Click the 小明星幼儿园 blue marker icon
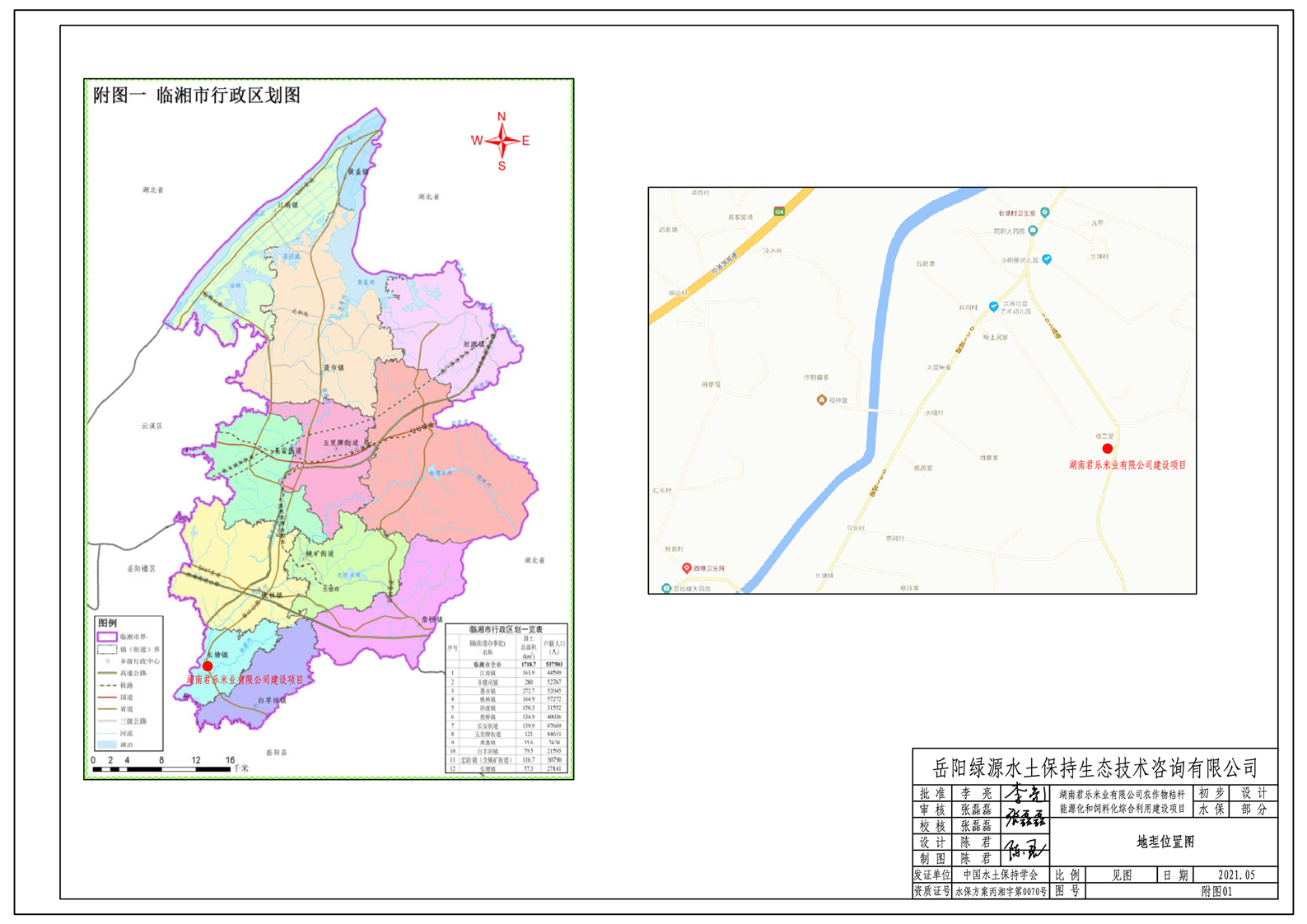 point(1047,259)
